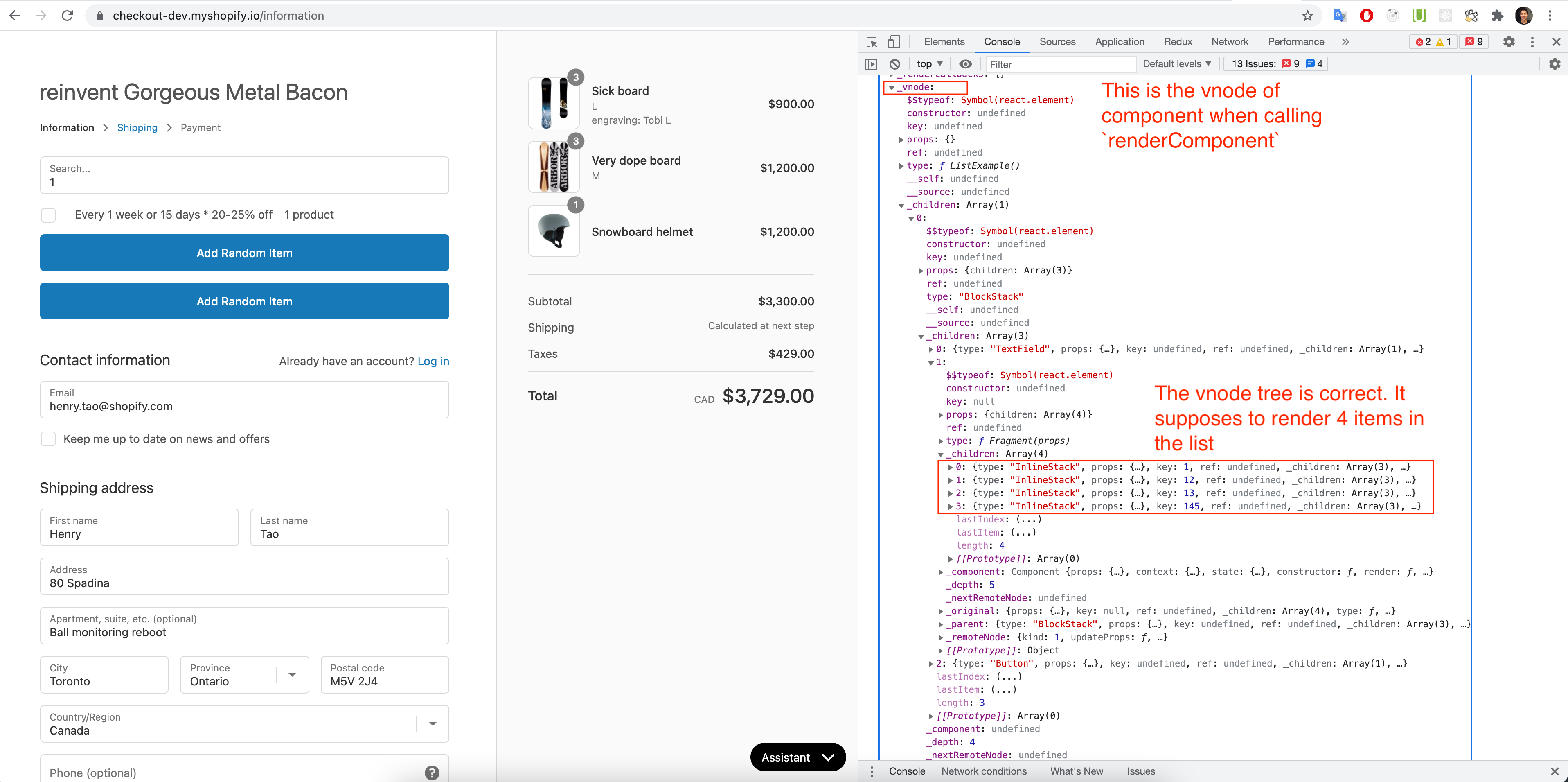Click the Add Random Item button
1568x782 pixels.
click(x=244, y=253)
